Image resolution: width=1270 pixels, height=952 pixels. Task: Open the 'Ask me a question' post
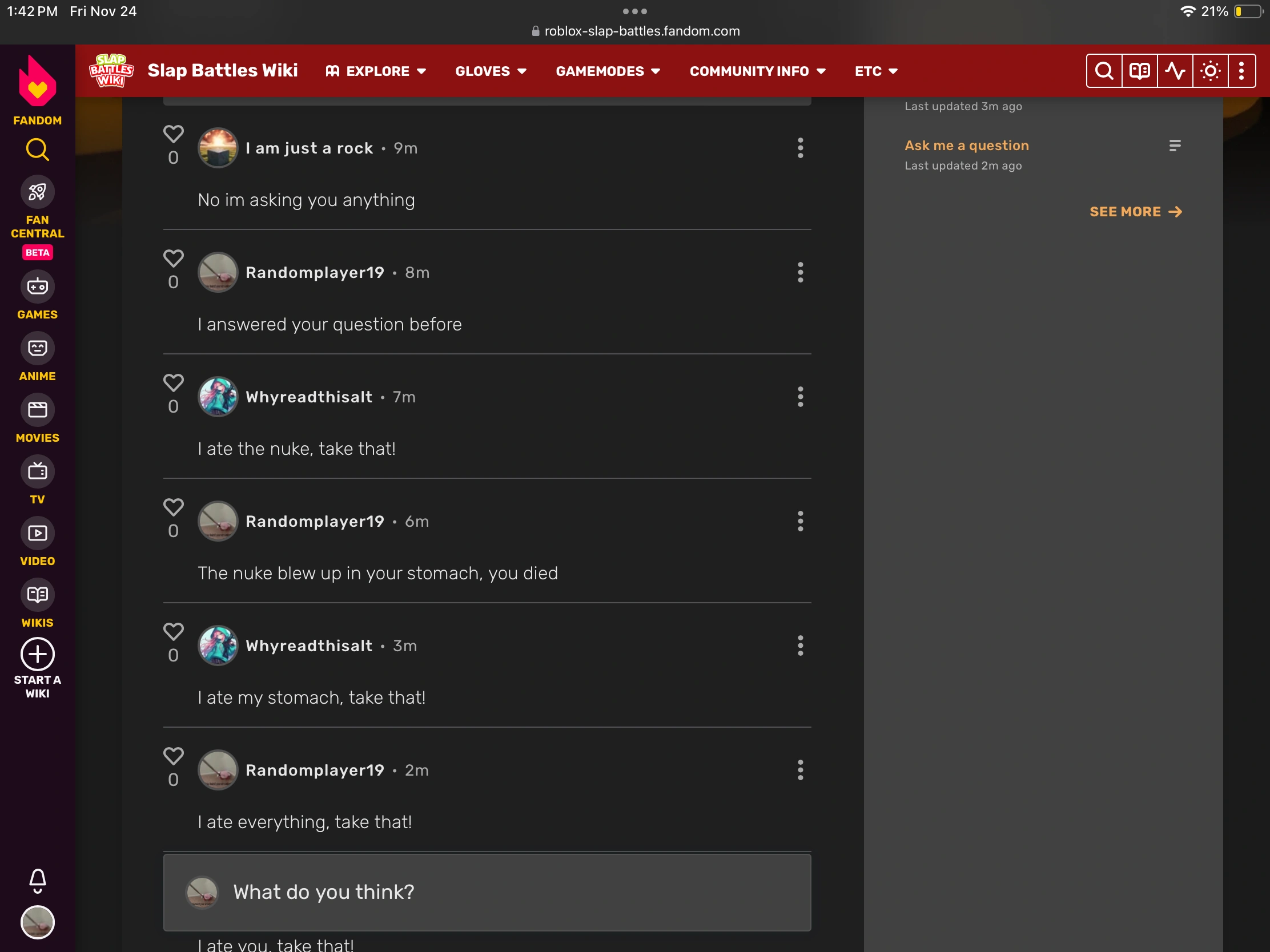click(x=966, y=146)
